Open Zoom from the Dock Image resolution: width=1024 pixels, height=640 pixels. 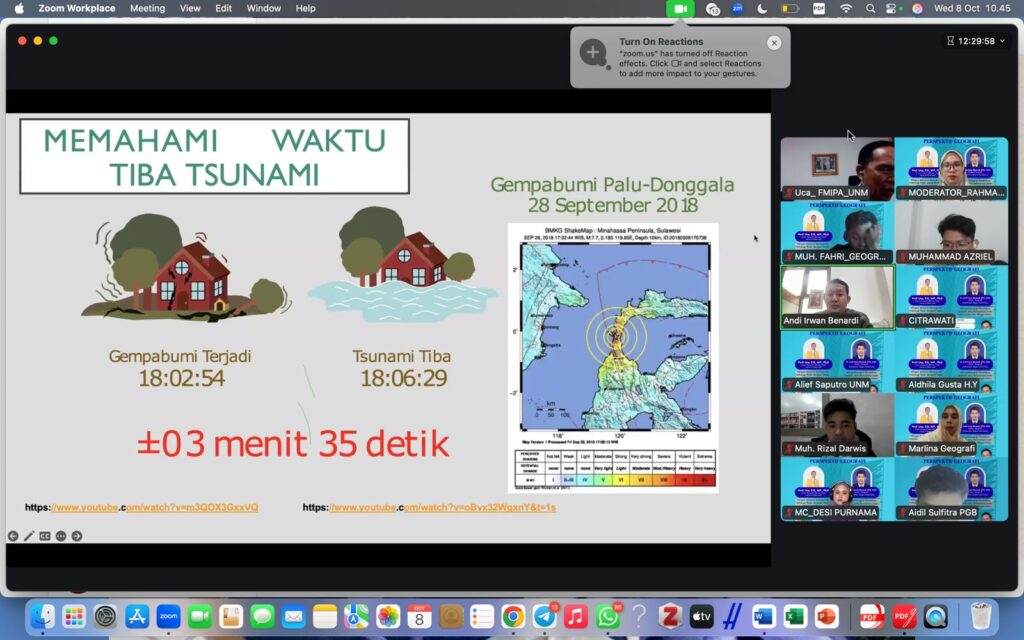pos(168,616)
